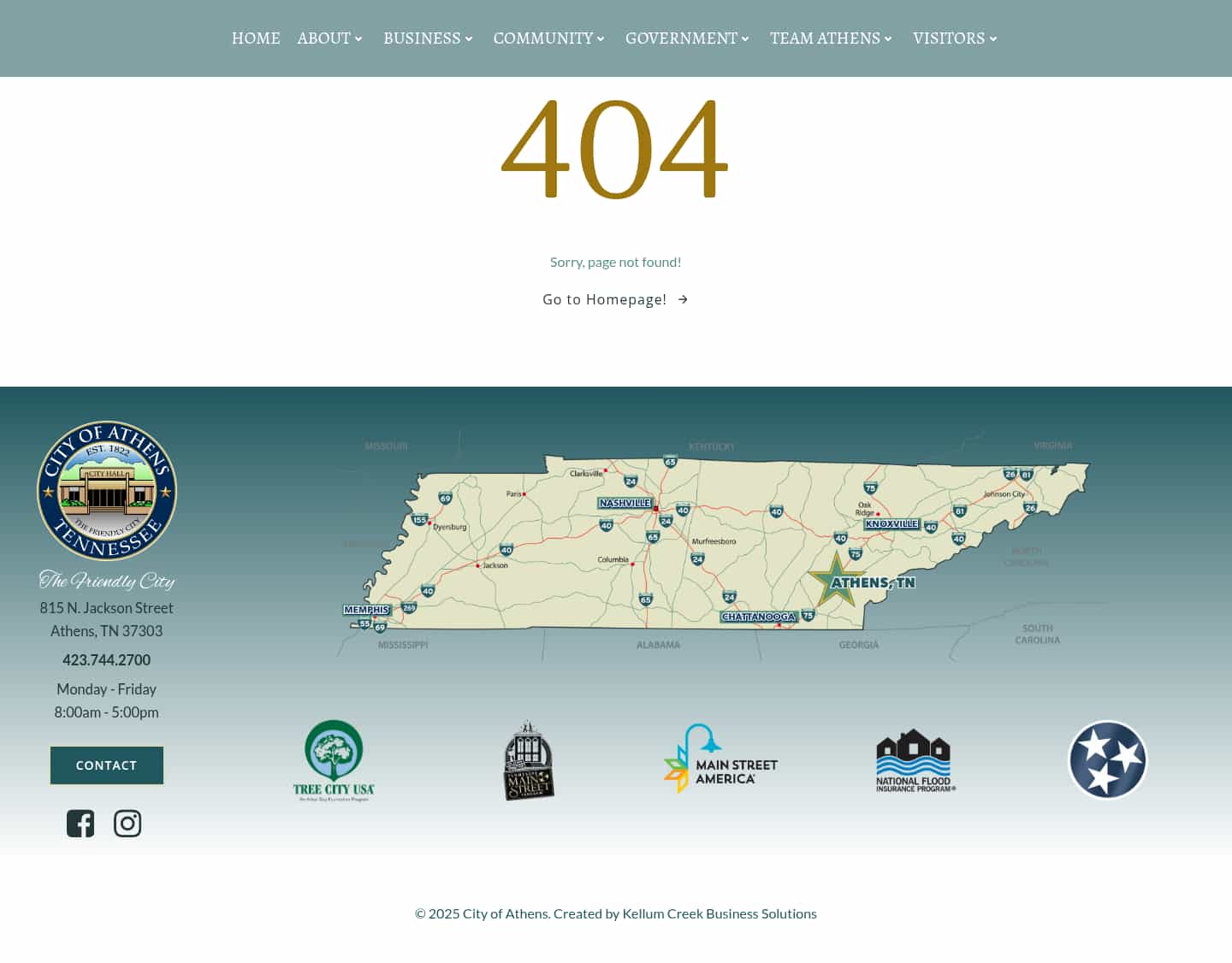Call the 423.744.2700 phone number
Screen dimensions: 1232x963
(x=107, y=660)
